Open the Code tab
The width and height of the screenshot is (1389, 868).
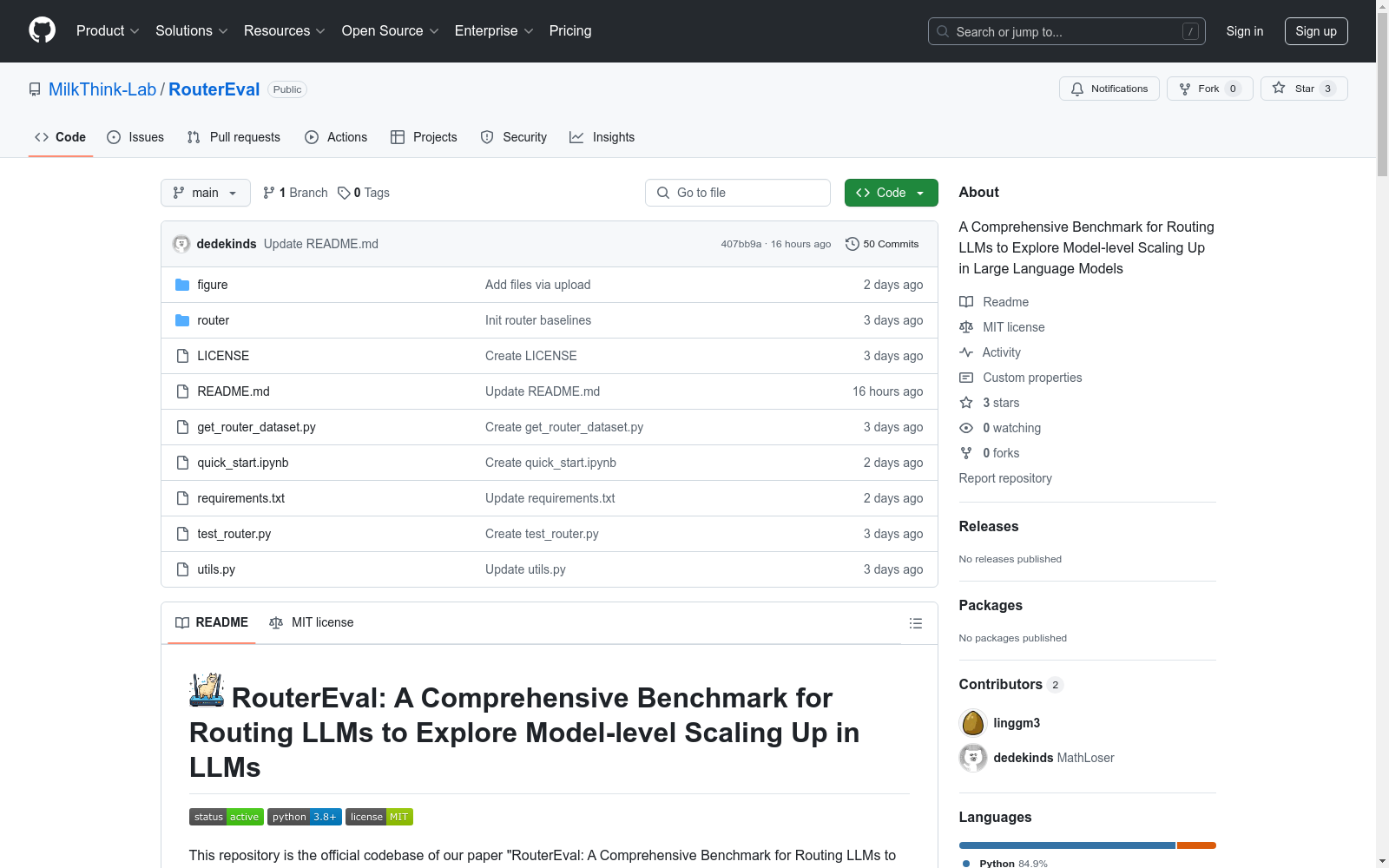tap(61, 137)
